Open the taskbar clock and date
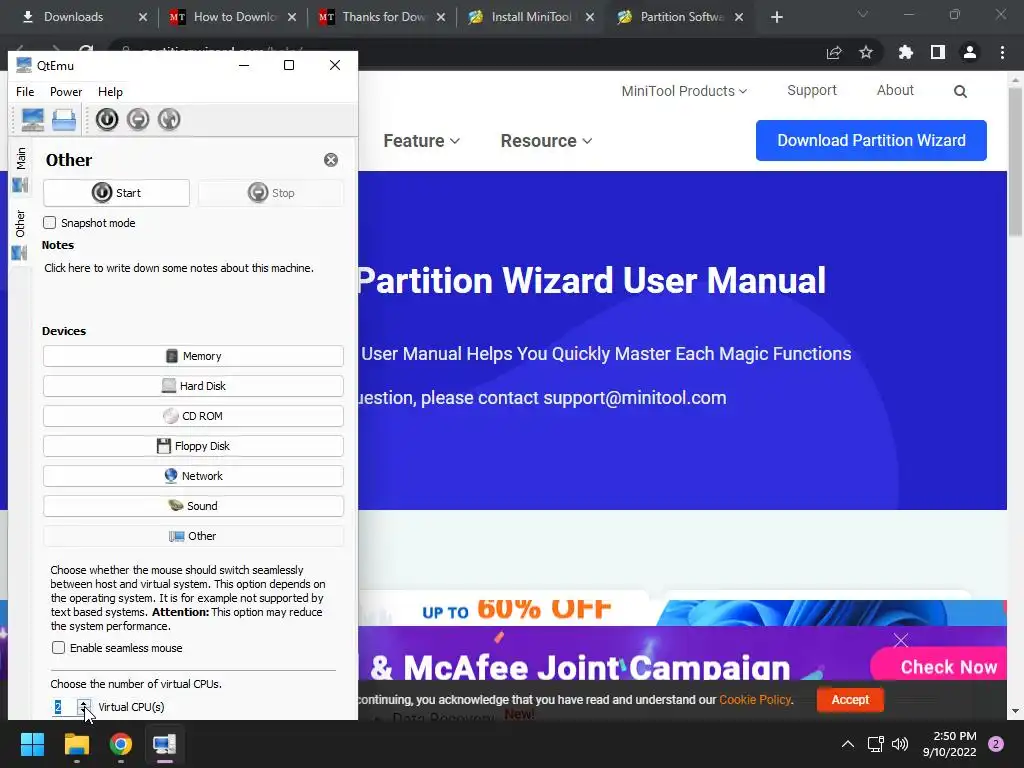This screenshot has width=1024, height=768. pyautogui.click(x=950, y=744)
